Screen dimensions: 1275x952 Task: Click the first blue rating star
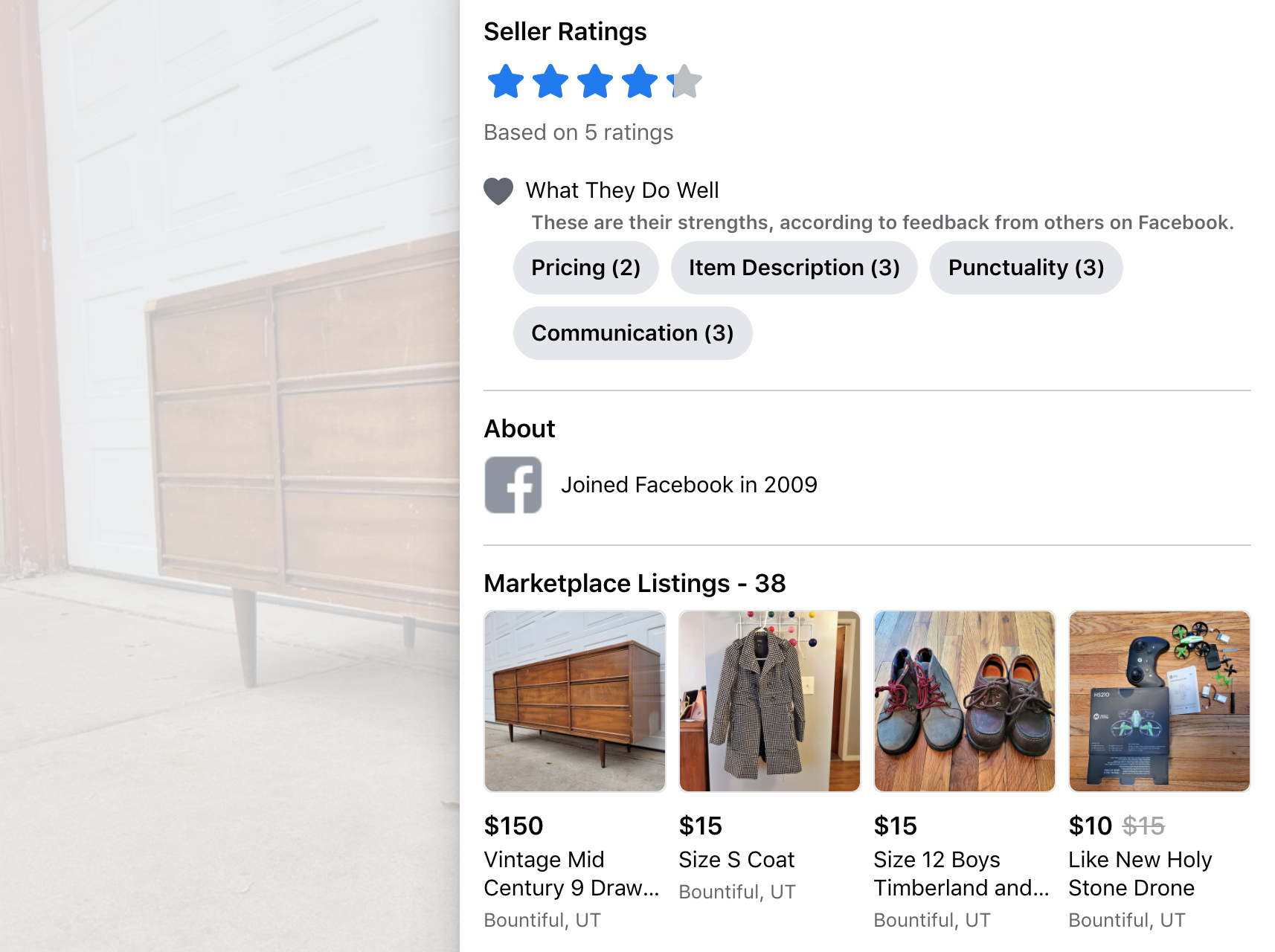(506, 82)
